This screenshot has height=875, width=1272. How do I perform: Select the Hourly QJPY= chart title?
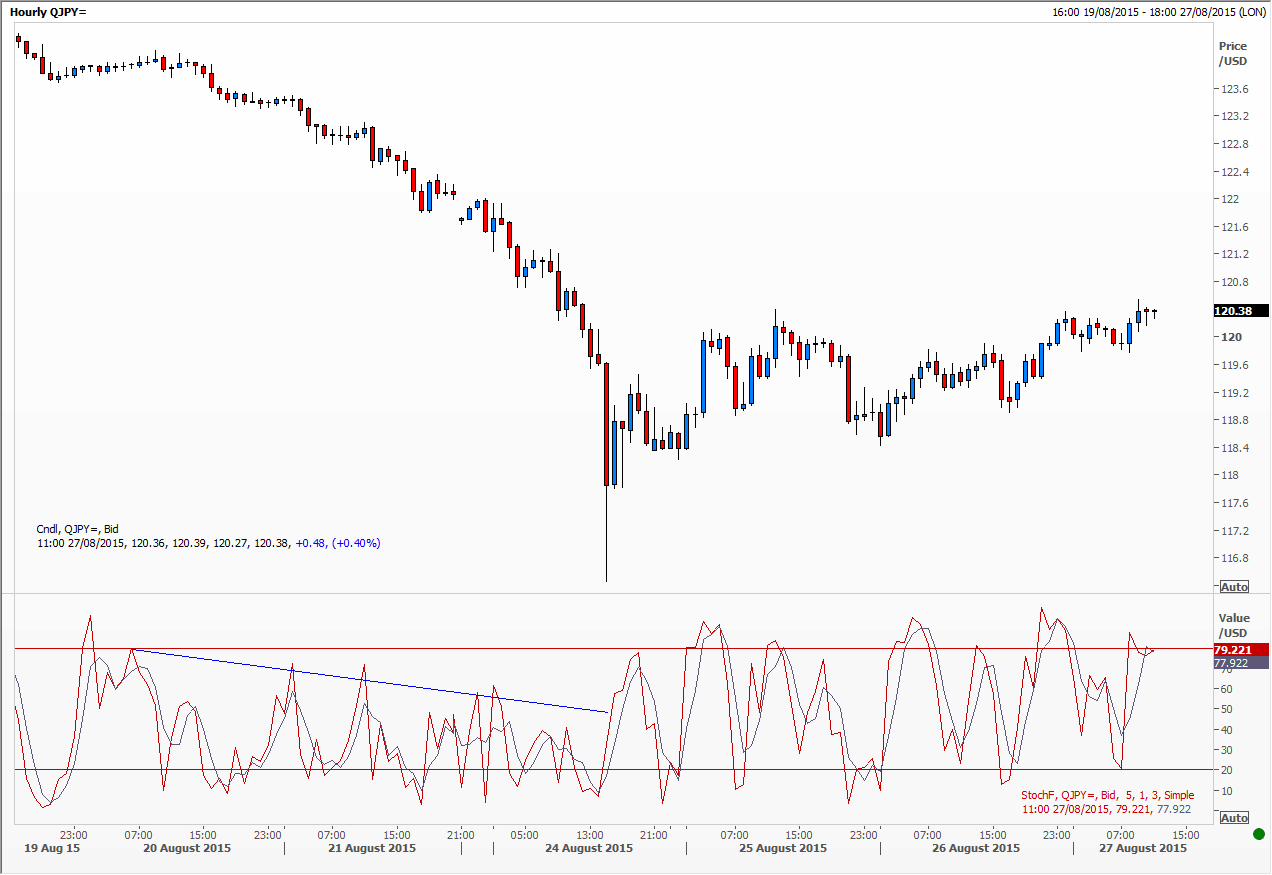point(50,12)
